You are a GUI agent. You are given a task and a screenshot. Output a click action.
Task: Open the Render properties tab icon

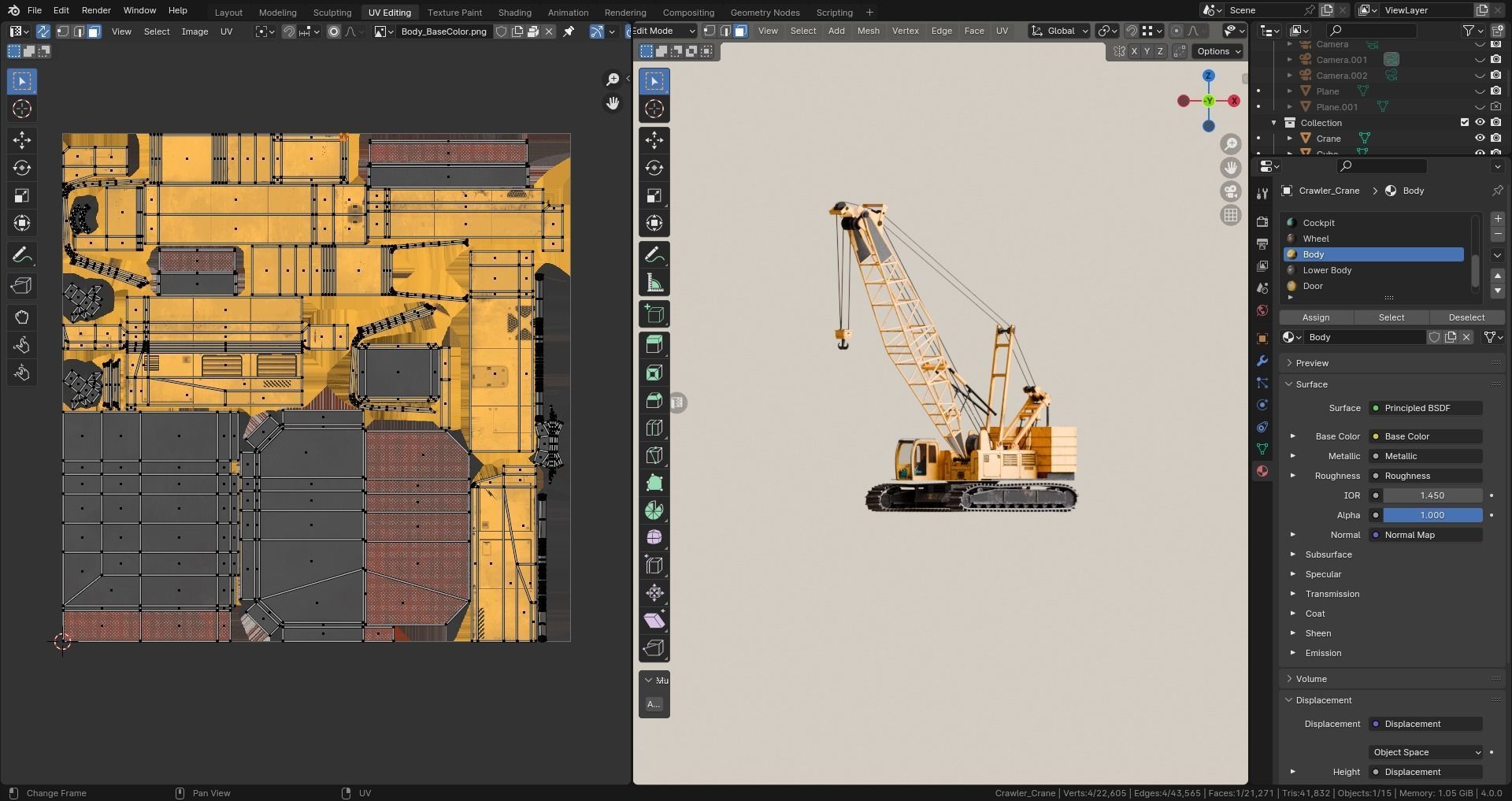[x=1262, y=222]
